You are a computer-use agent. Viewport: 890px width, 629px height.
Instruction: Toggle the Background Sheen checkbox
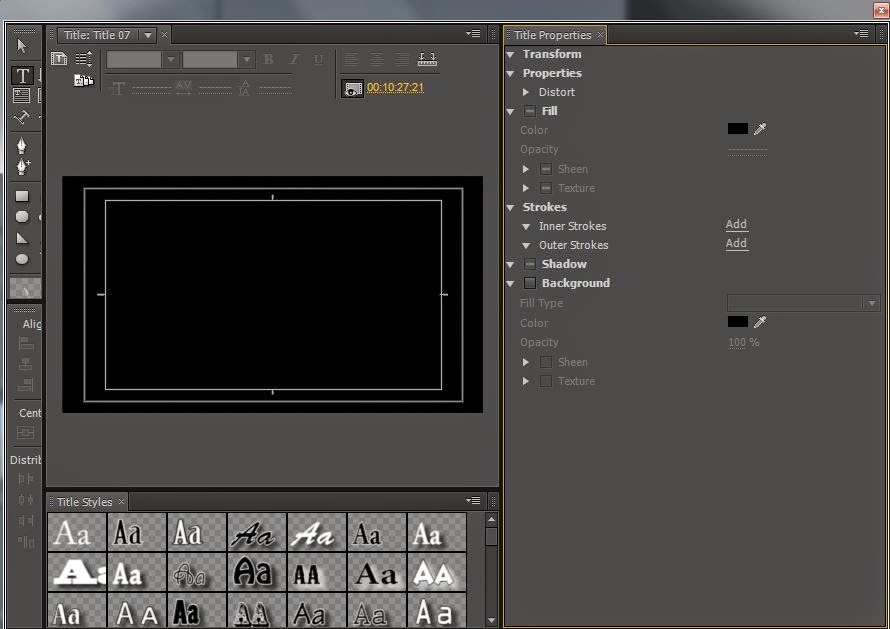(x=545, y=362)
